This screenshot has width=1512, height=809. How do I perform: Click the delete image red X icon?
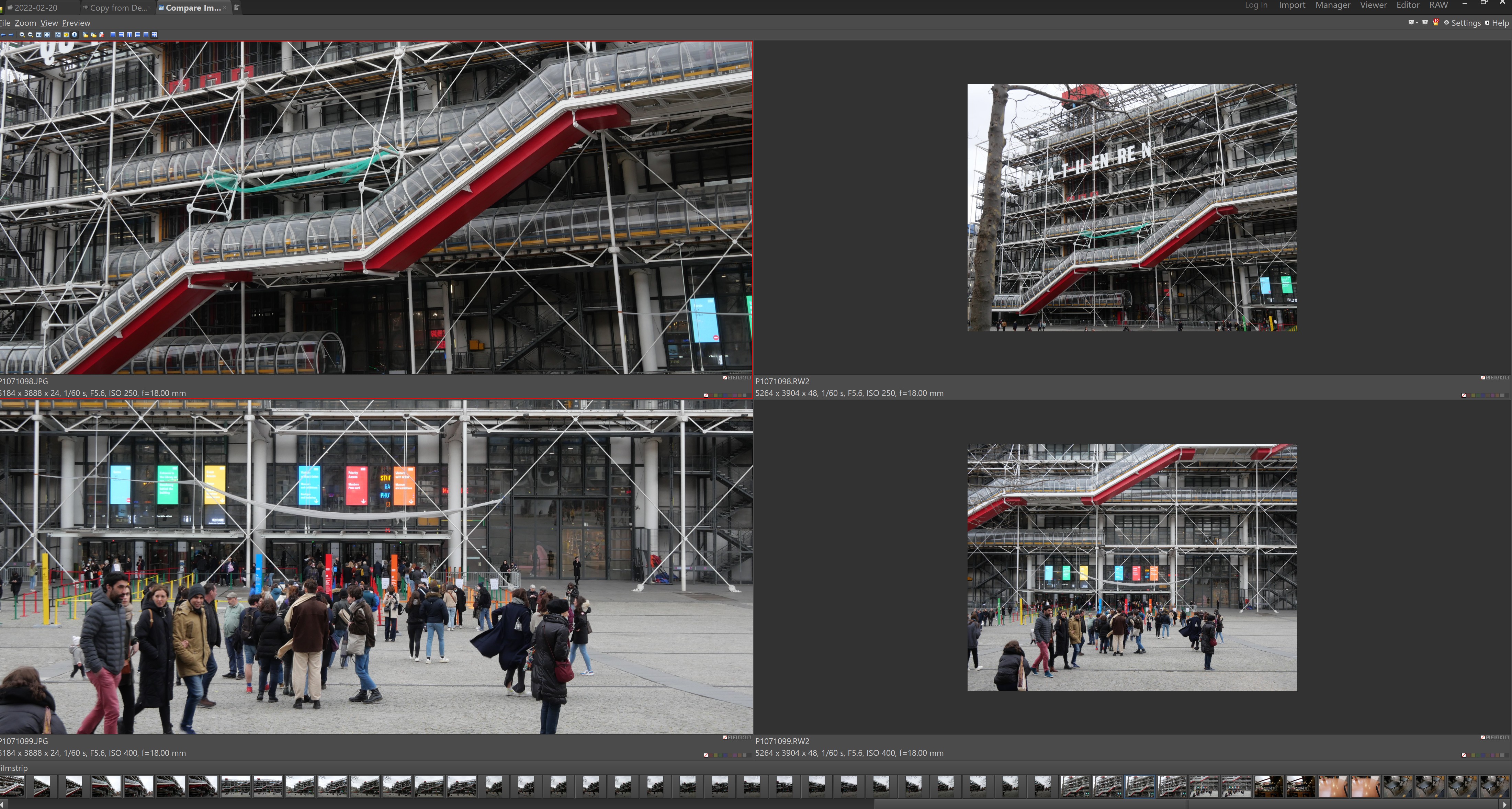click(102, 35)
